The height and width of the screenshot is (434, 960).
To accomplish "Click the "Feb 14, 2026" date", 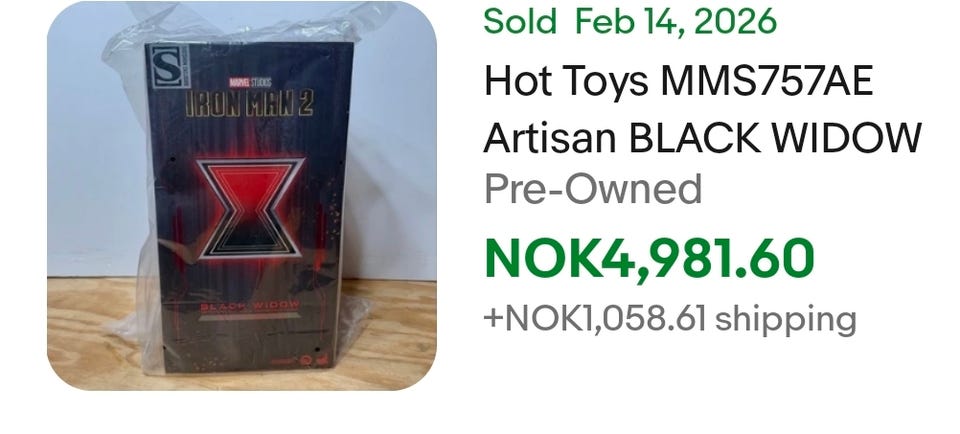I will click(x=676, y=21).
